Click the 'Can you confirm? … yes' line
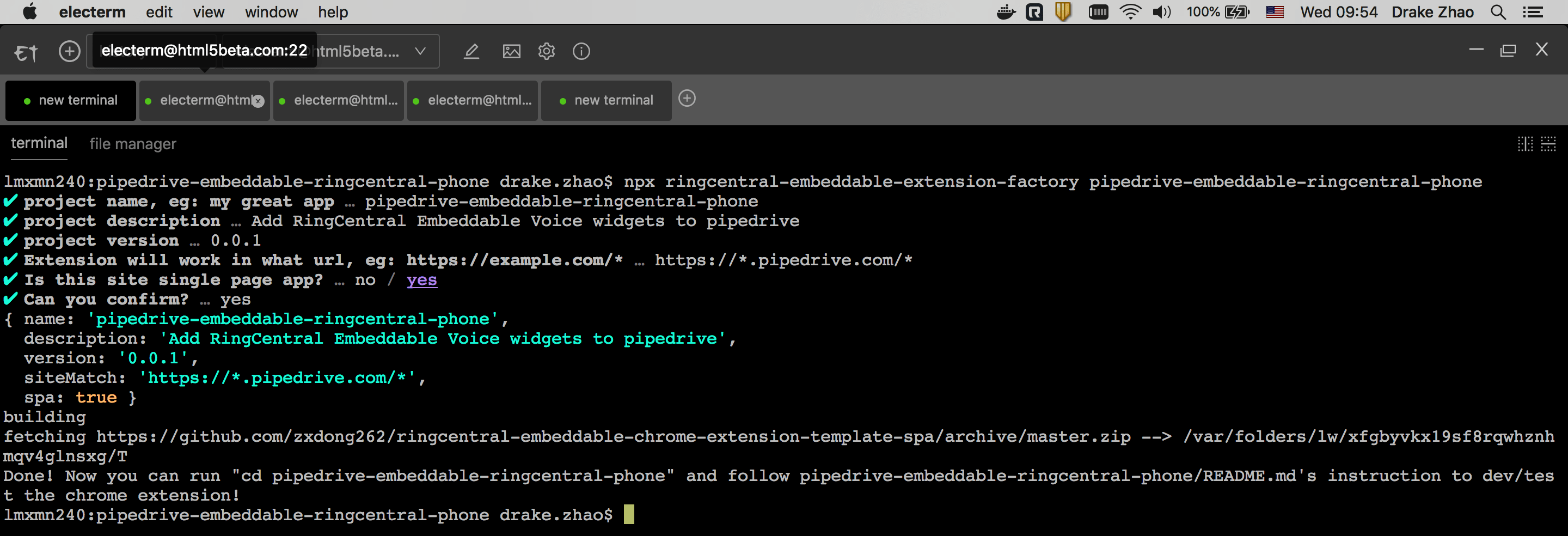 pyautogui.click(x=127, y=300)
